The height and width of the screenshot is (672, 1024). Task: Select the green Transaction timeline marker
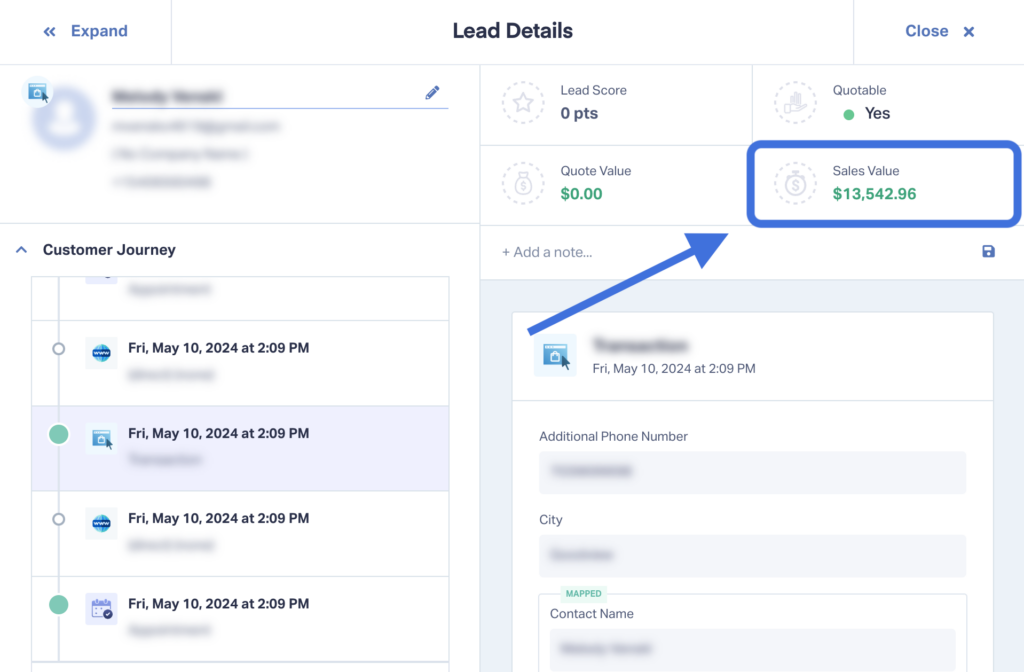coord(59,434)
